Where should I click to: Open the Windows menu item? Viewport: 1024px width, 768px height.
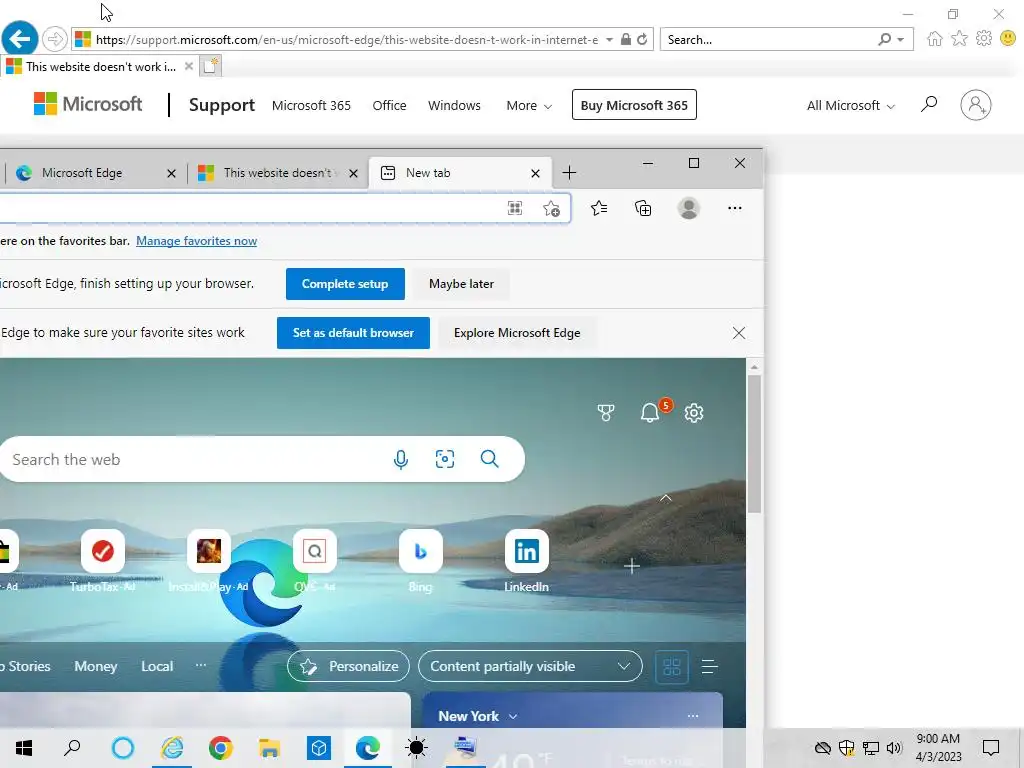tap(454, 105)
